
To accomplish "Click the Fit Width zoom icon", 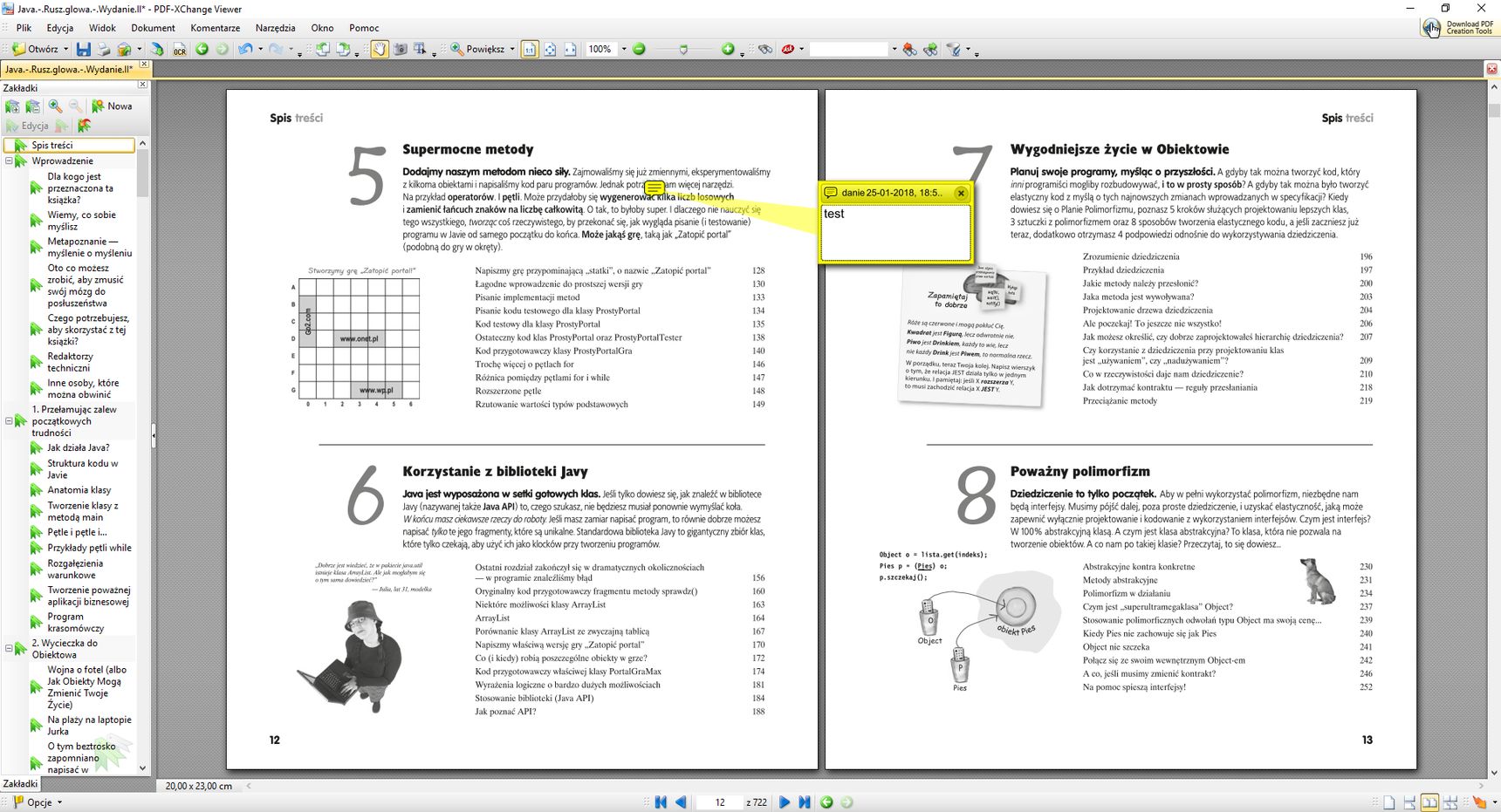I will point(570,49).
